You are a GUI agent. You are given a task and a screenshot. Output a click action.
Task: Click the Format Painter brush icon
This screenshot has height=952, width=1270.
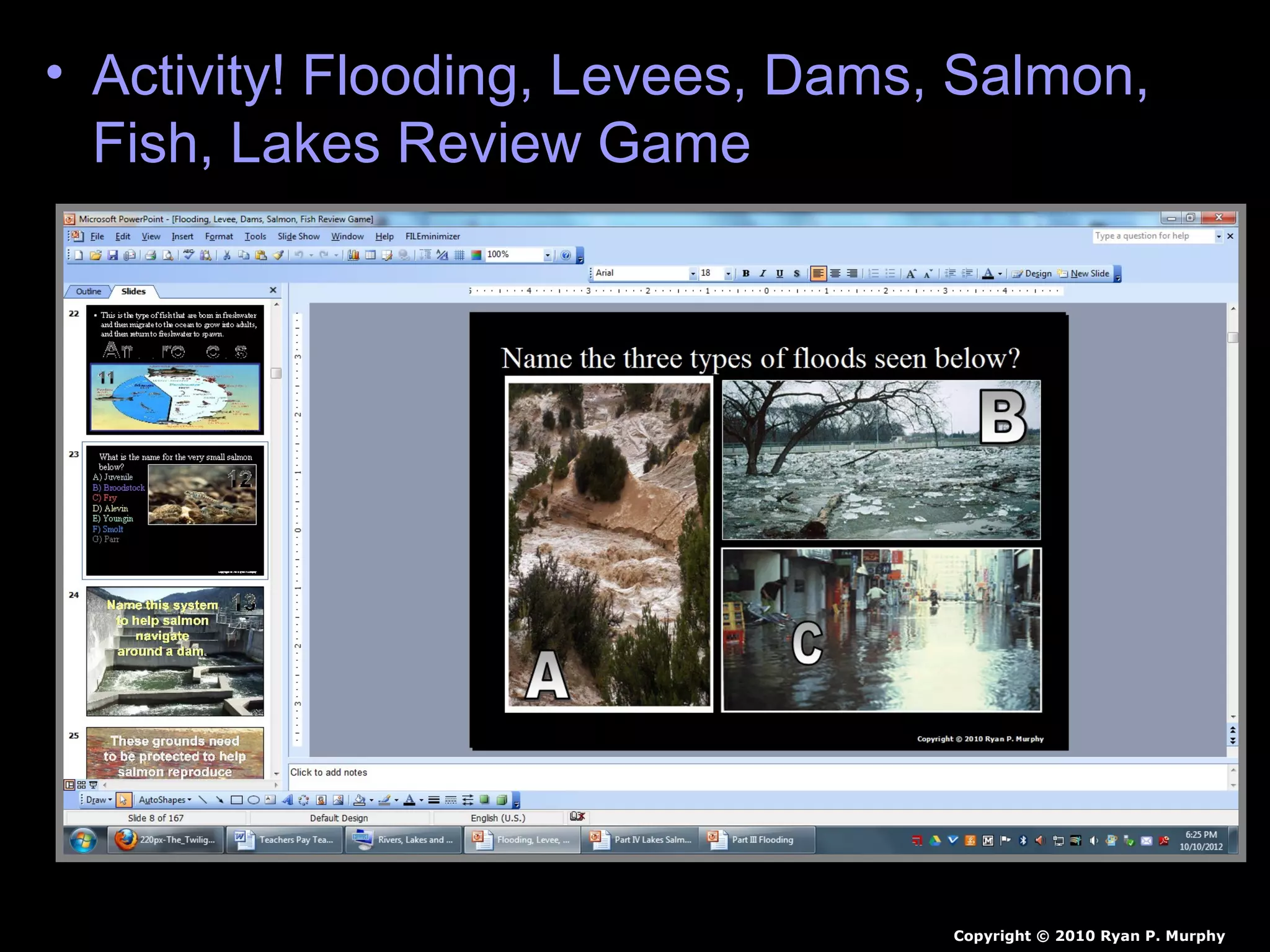click(278, 255)
